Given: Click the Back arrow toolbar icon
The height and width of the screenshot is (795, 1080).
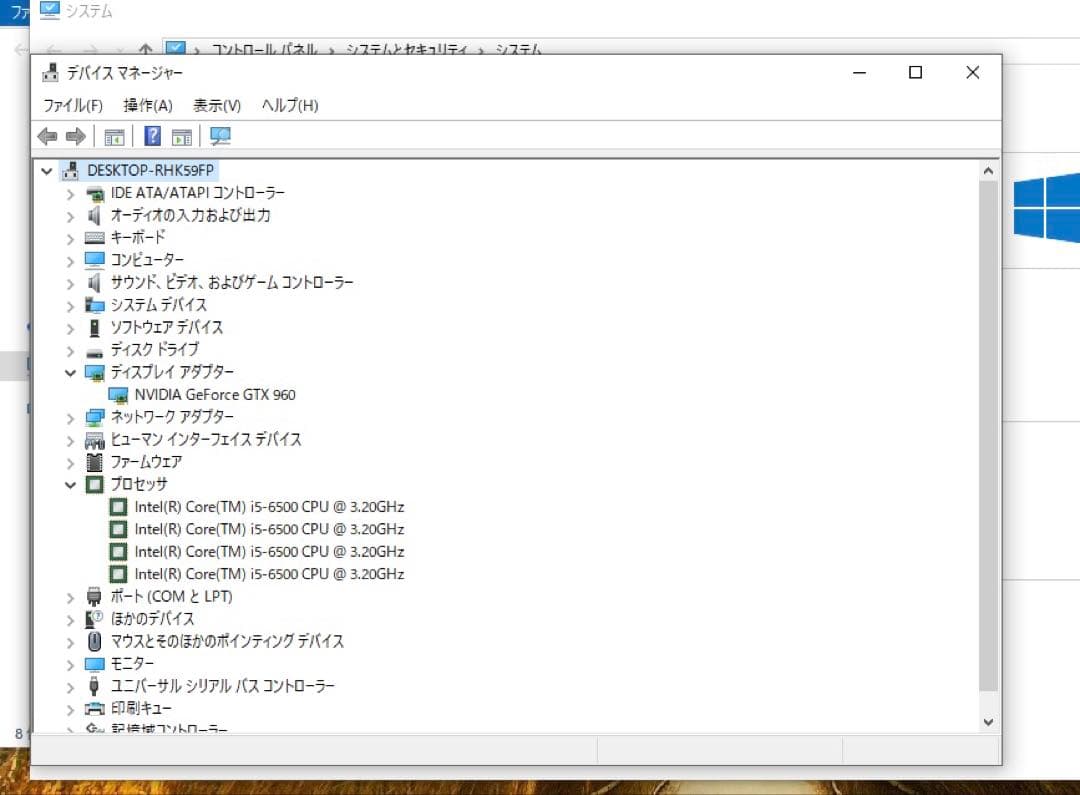Looking at the screenshot, I should [48, 136].
